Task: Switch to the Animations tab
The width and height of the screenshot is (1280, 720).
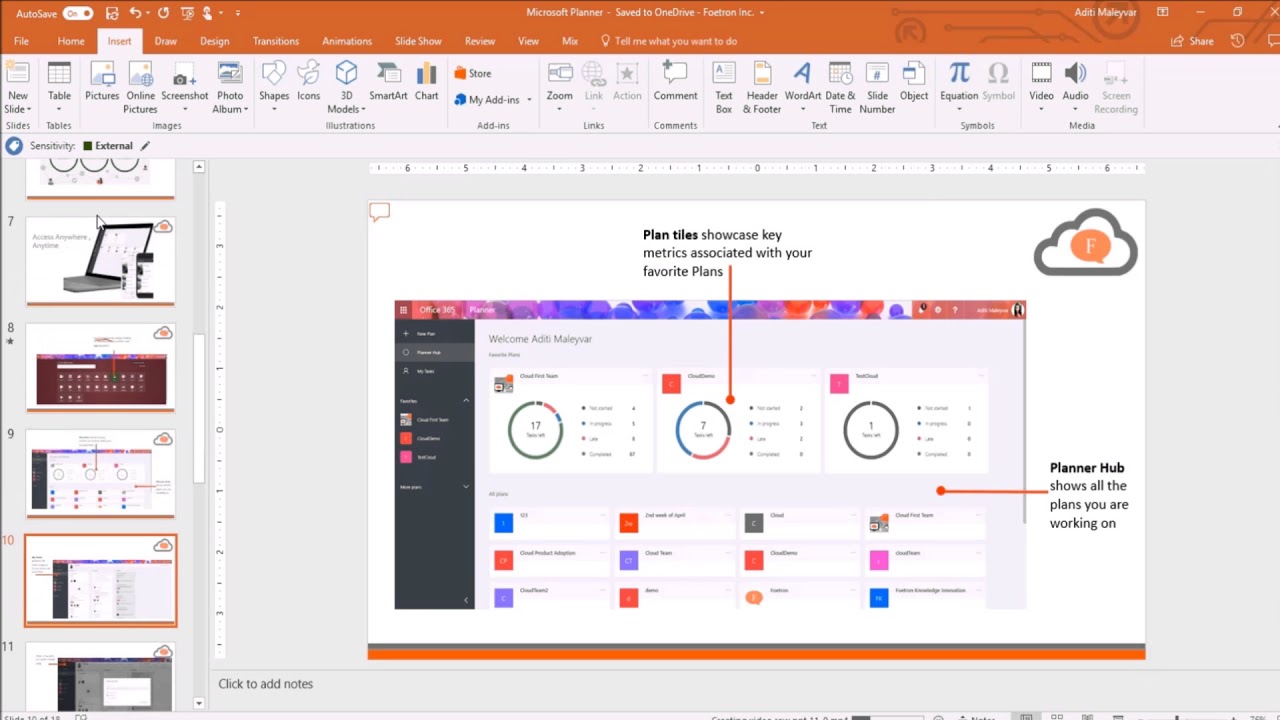Action: coord(347,41)
